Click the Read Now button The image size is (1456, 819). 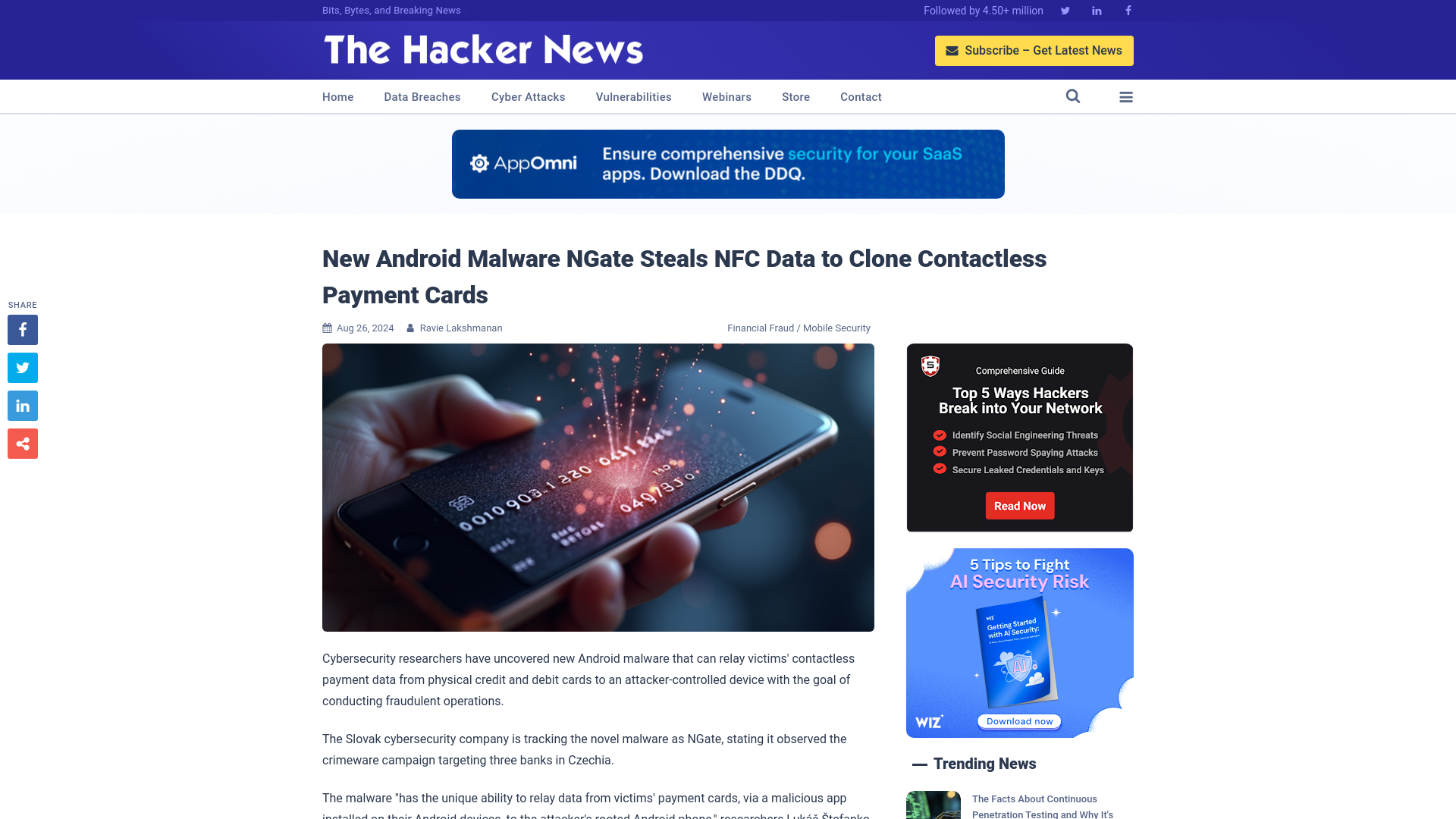tap(1020, 506)
